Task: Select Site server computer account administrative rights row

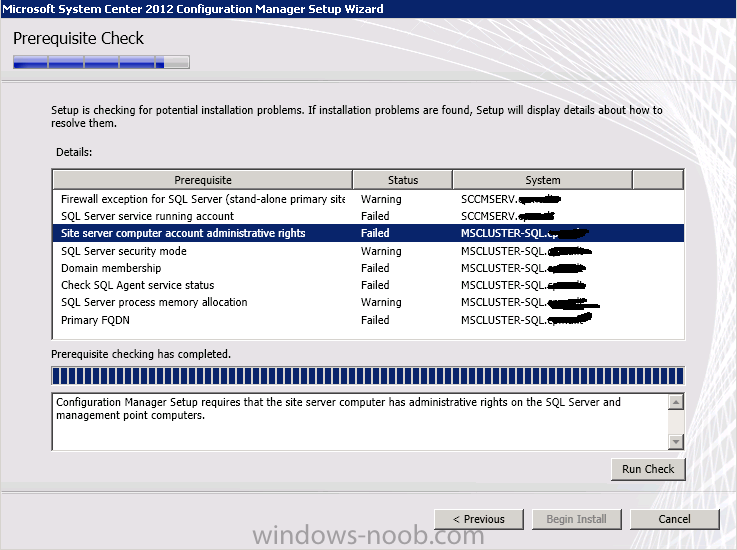Action: (183, 233)
